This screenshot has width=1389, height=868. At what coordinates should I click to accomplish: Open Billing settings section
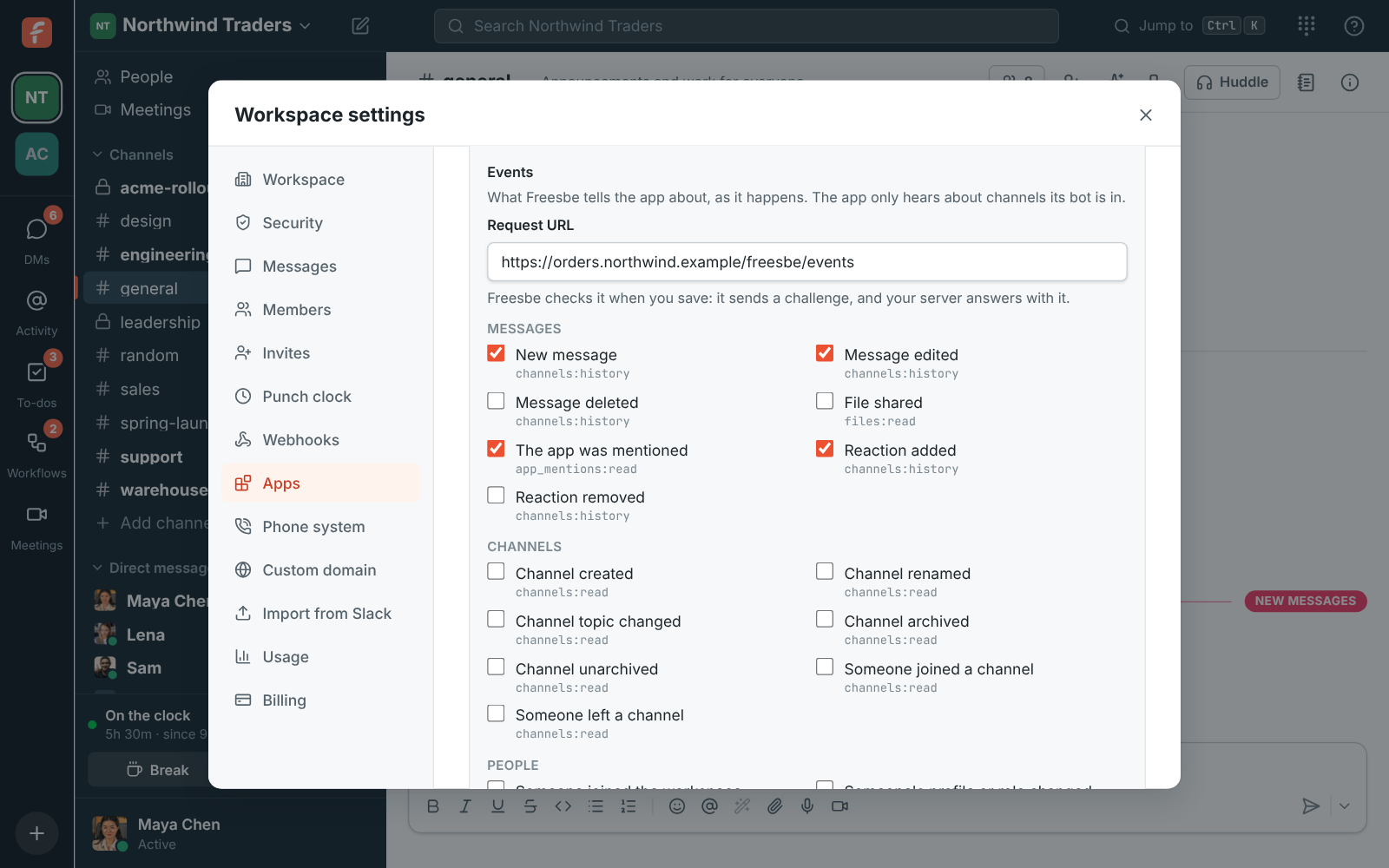pyautogui.click(x=320, y=700)
